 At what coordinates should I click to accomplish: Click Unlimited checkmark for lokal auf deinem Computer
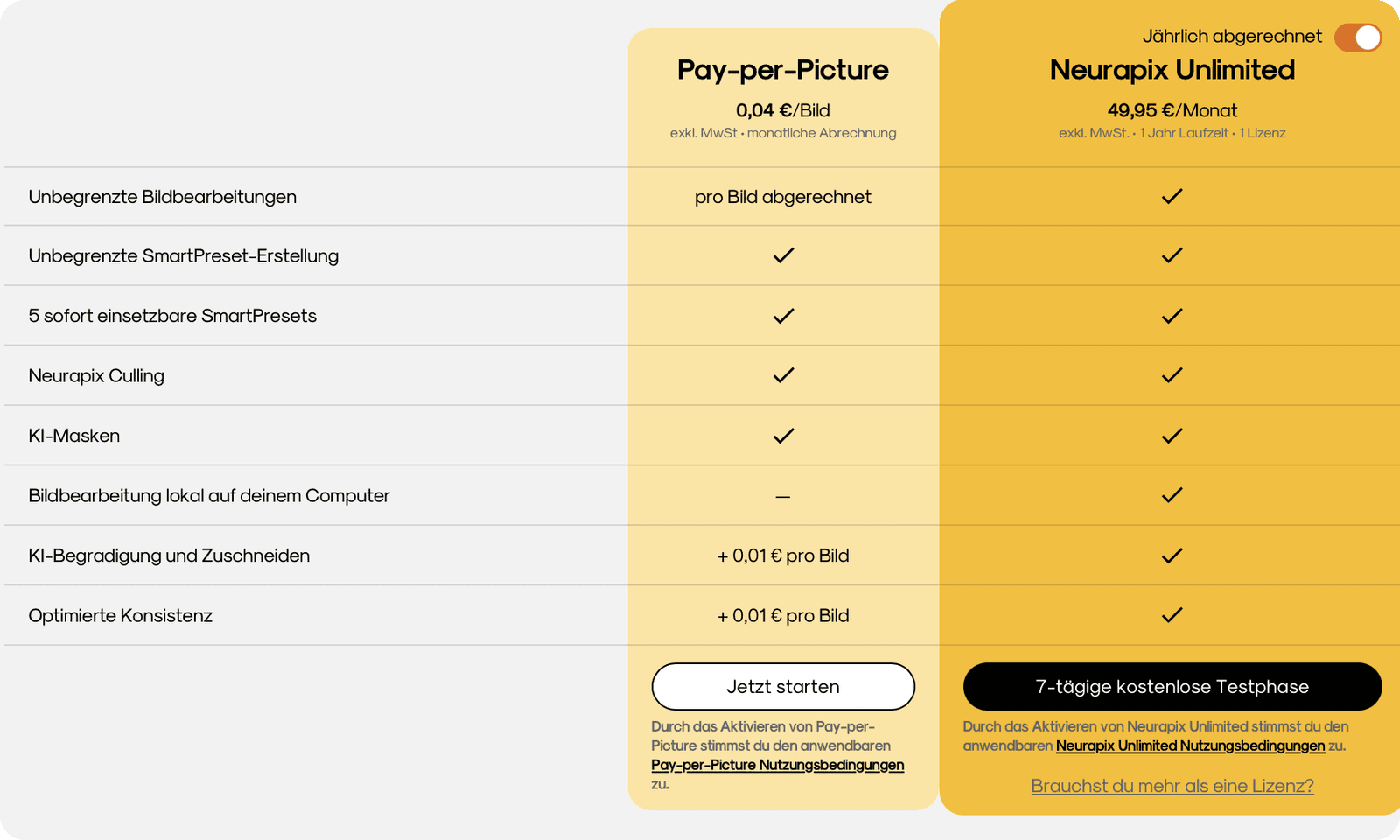click(1172, 495)
